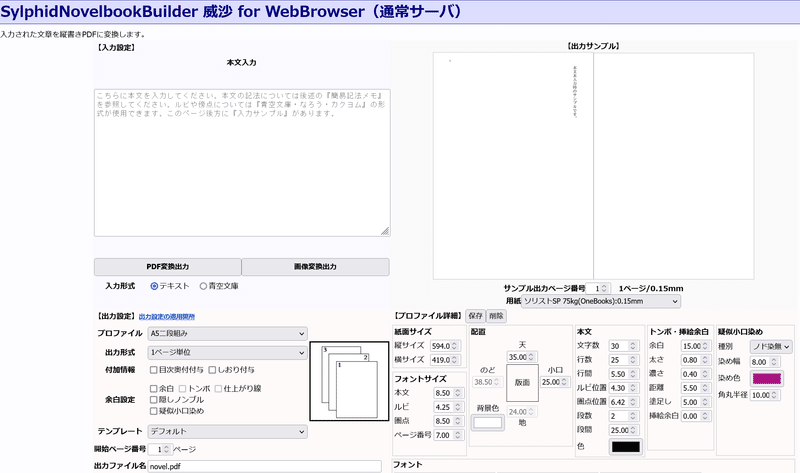Click the ルビ font size field 4.25
This screenshot has height=473, width=800.
[x=449, y=407]
